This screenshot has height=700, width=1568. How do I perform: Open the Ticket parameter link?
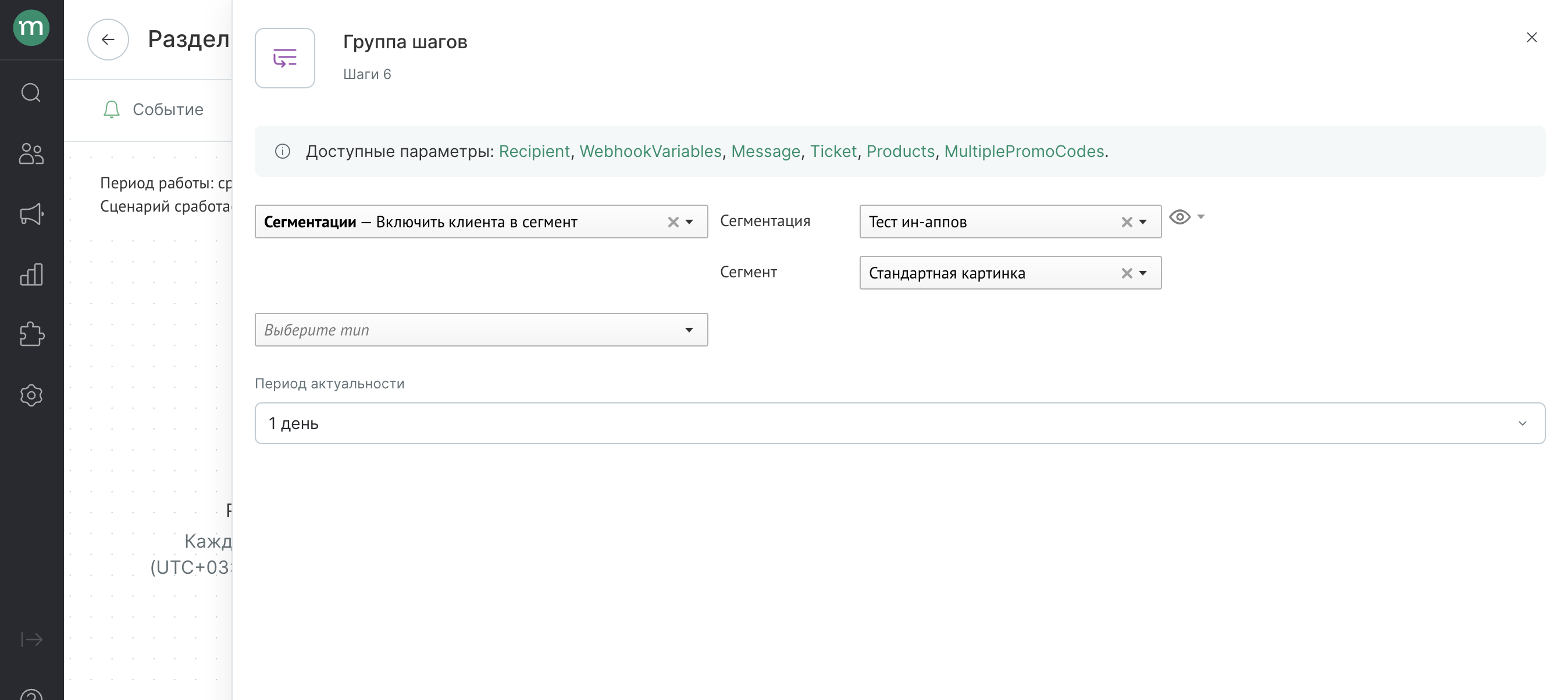(833, 151)
